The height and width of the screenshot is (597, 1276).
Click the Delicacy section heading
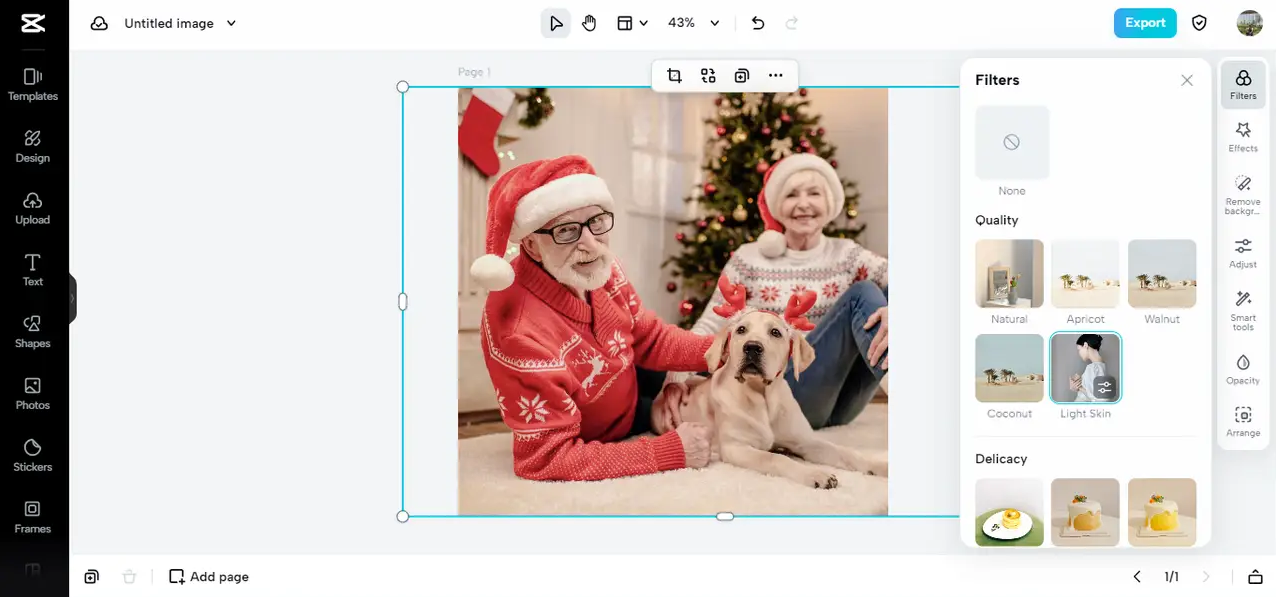[1001, 459]
